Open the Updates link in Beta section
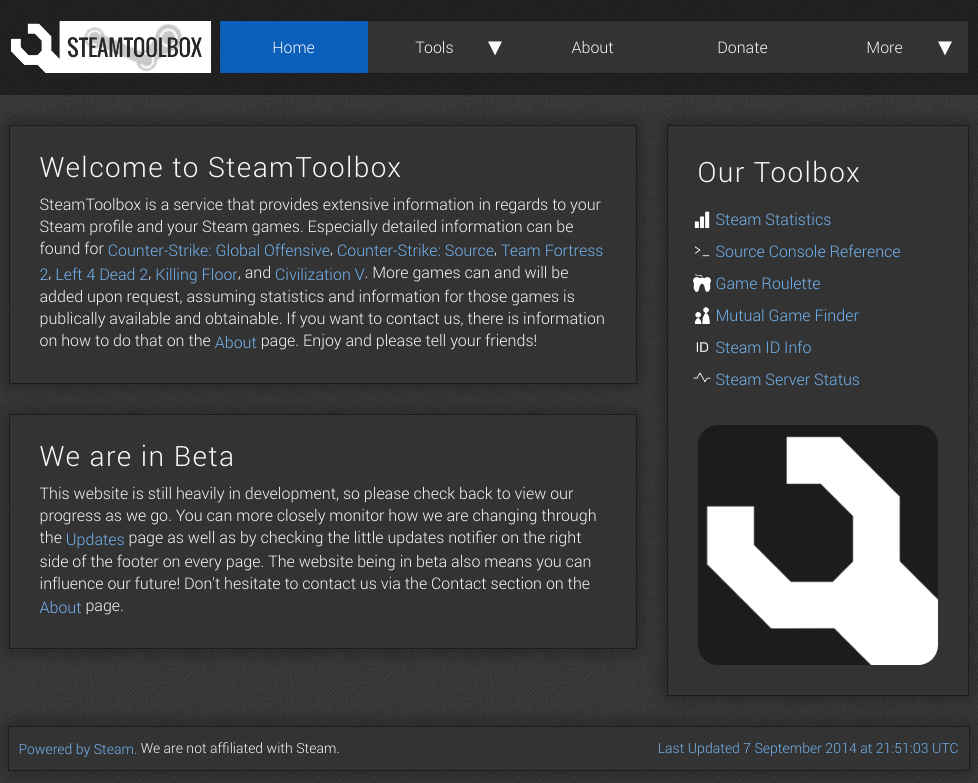978x783 pixels. point(95,539)
